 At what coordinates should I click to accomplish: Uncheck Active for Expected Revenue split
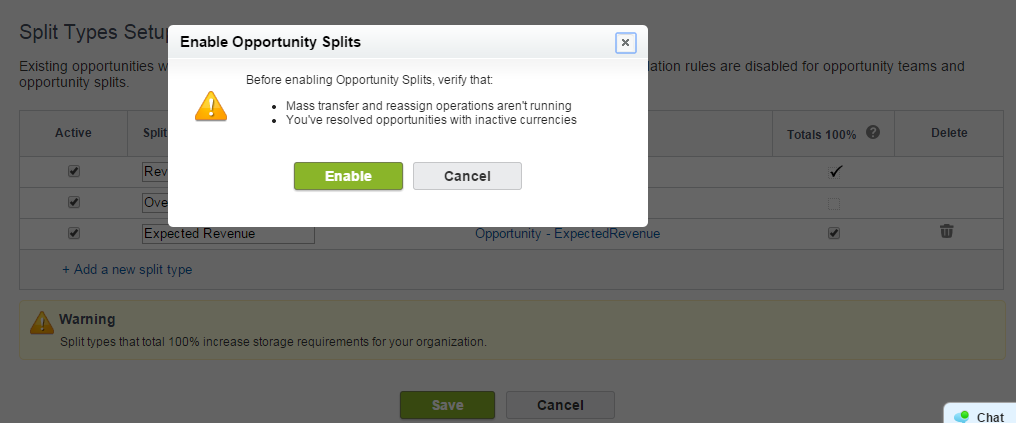tap(74, 233)
